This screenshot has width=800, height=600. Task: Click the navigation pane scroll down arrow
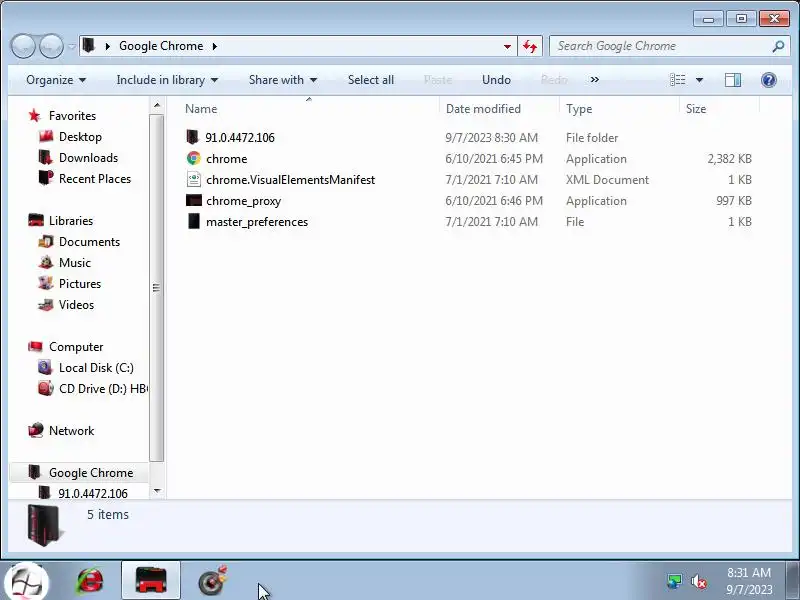157,491
